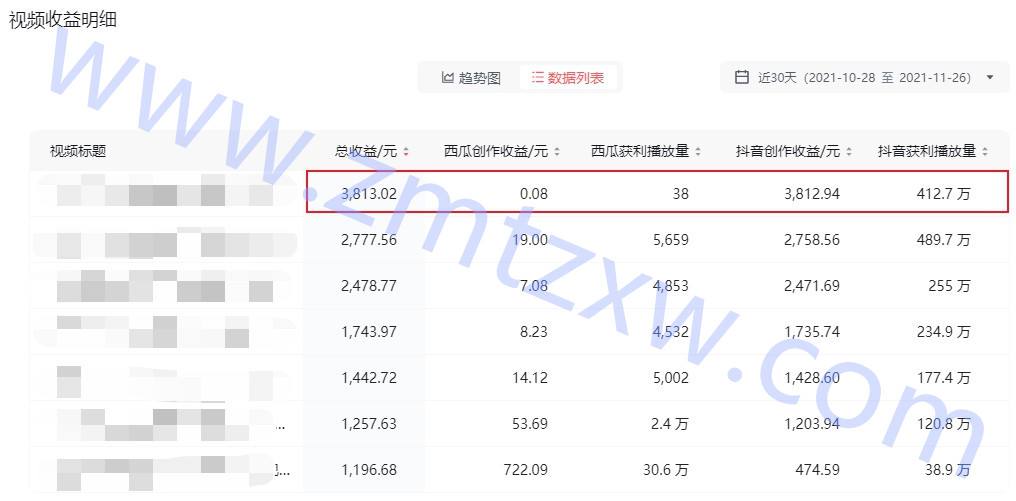Screen dimensions: 1016x501
Task: Click Douyin play count 255 万
Action: [x=950, y=286]
